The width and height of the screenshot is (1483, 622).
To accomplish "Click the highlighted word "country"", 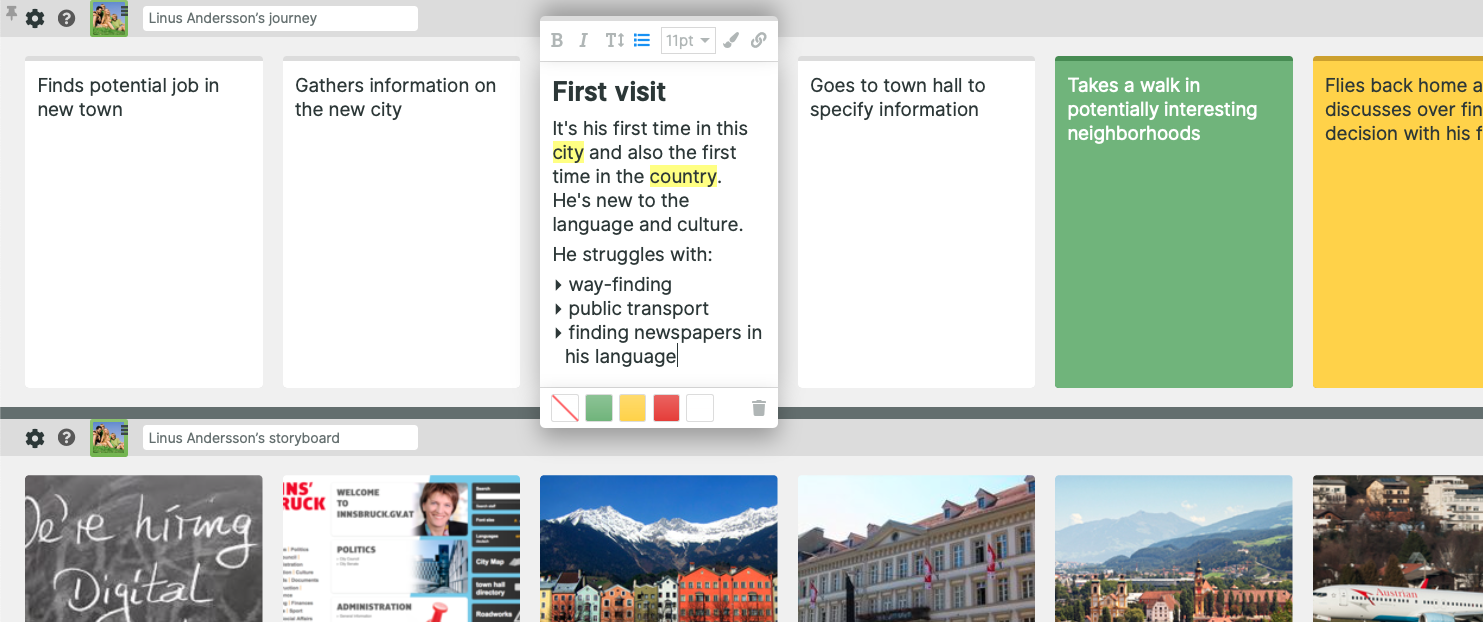I will click(x=684, y=177).
